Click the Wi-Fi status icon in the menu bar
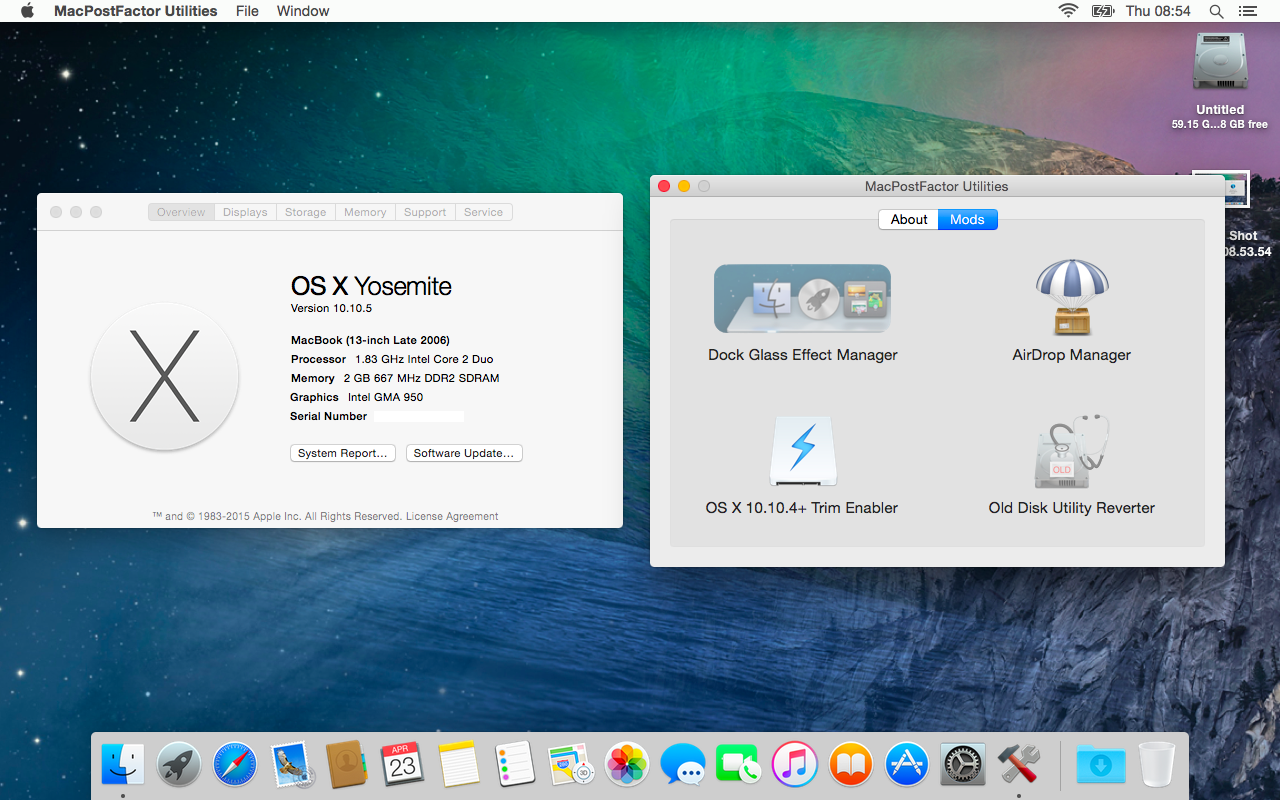Viewport: 1280px width, 800px height. point(1068,11)
